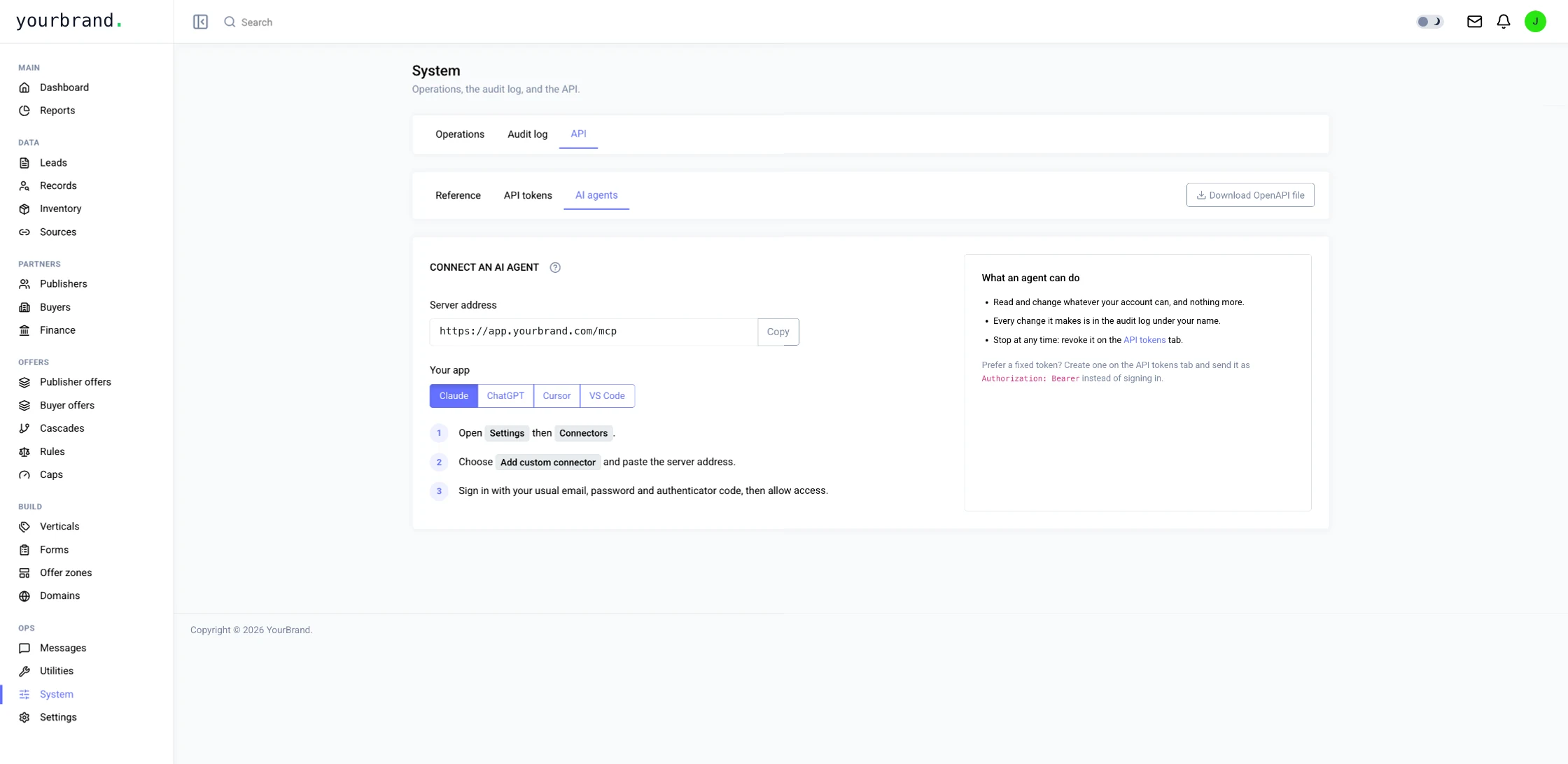Click the Settings gear icon in sidebar
Image resolution: width=1568 pixels, height=764 pixels.
24,718
